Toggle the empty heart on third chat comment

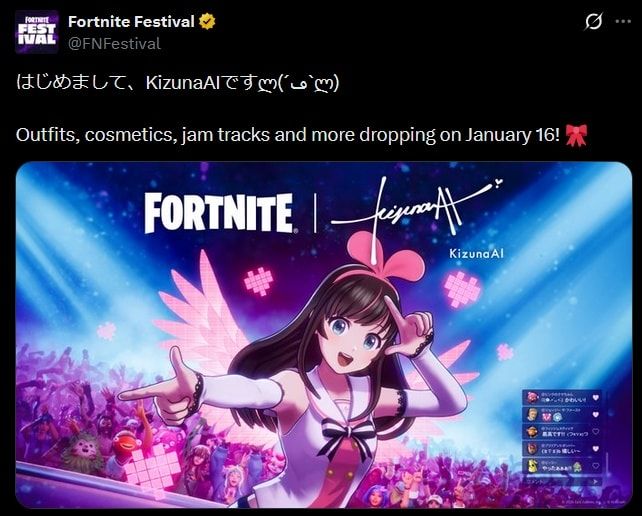coord(596,431)
